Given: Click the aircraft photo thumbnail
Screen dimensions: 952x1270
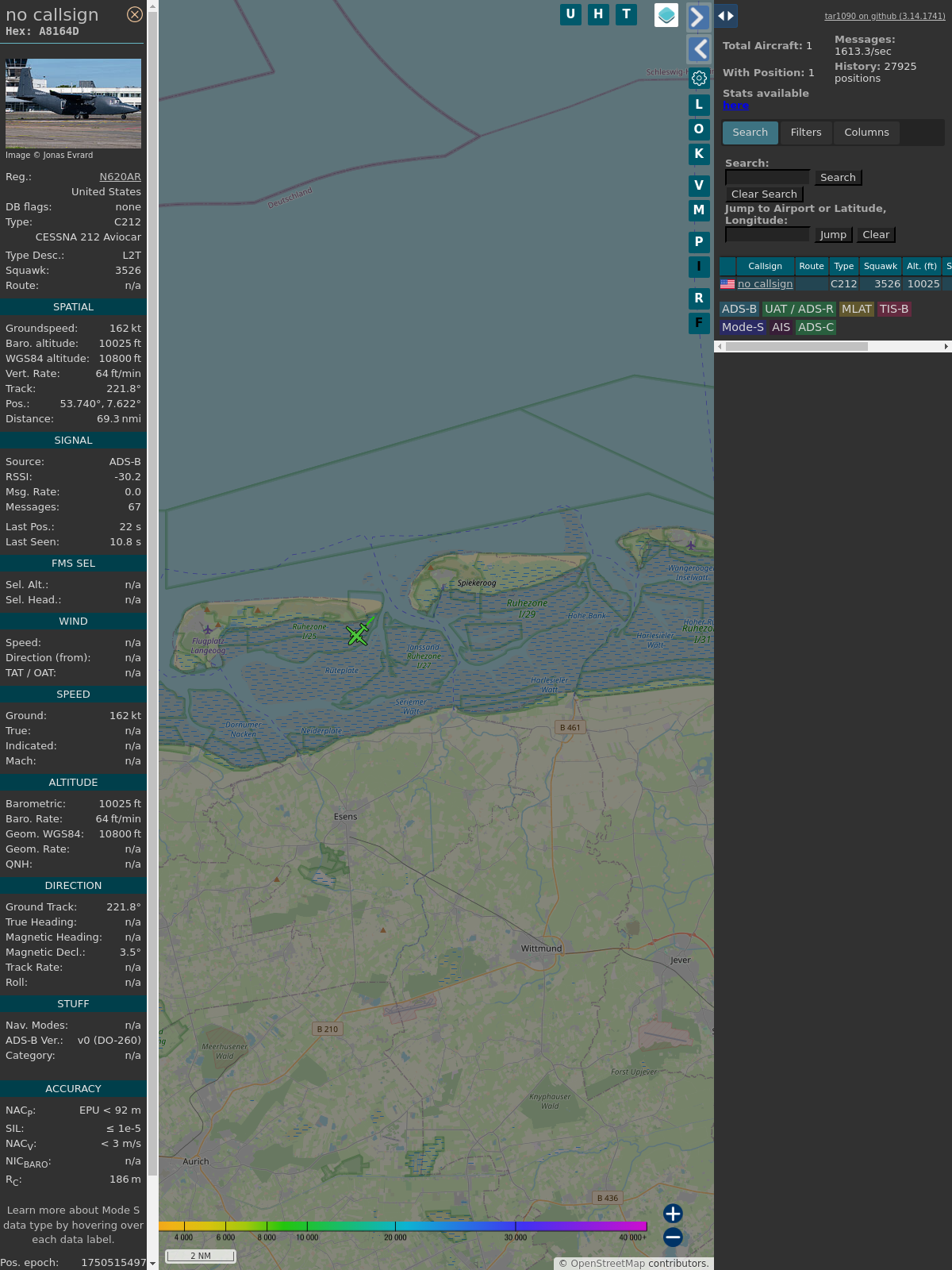Looking at the screenshot, I should [73, 103].
